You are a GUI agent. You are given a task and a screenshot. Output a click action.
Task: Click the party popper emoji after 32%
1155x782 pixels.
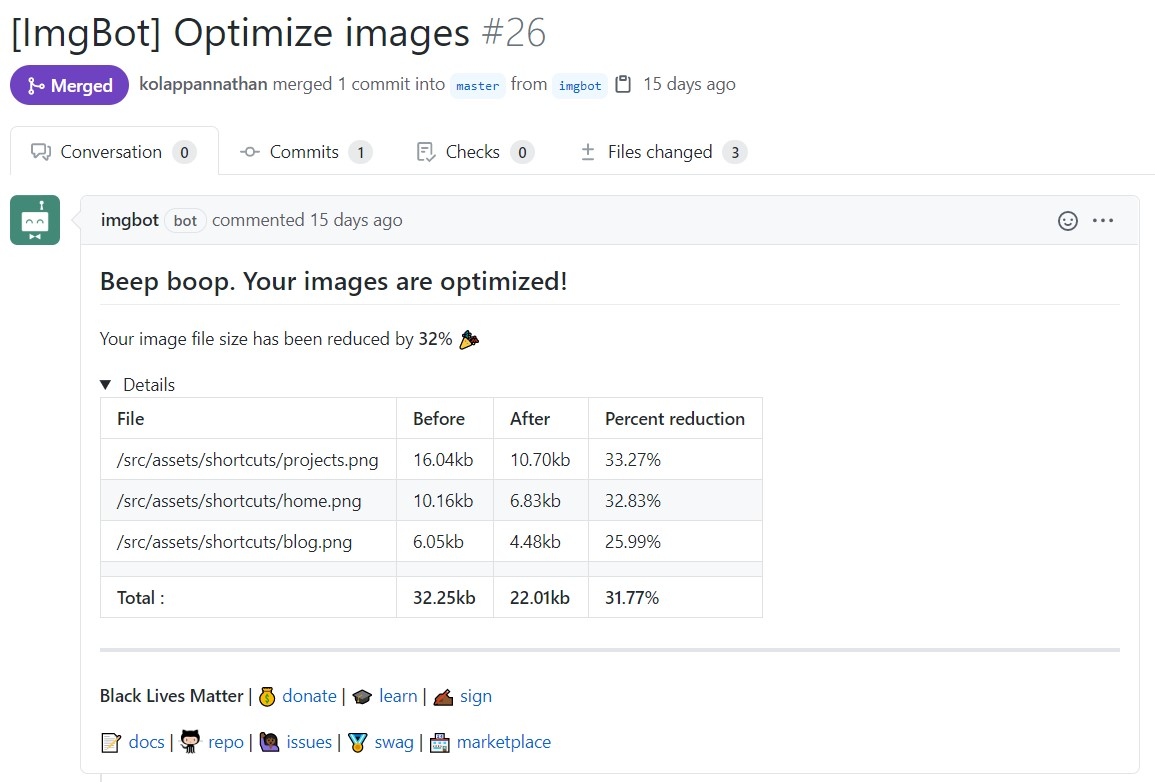(x=469, y=339)
